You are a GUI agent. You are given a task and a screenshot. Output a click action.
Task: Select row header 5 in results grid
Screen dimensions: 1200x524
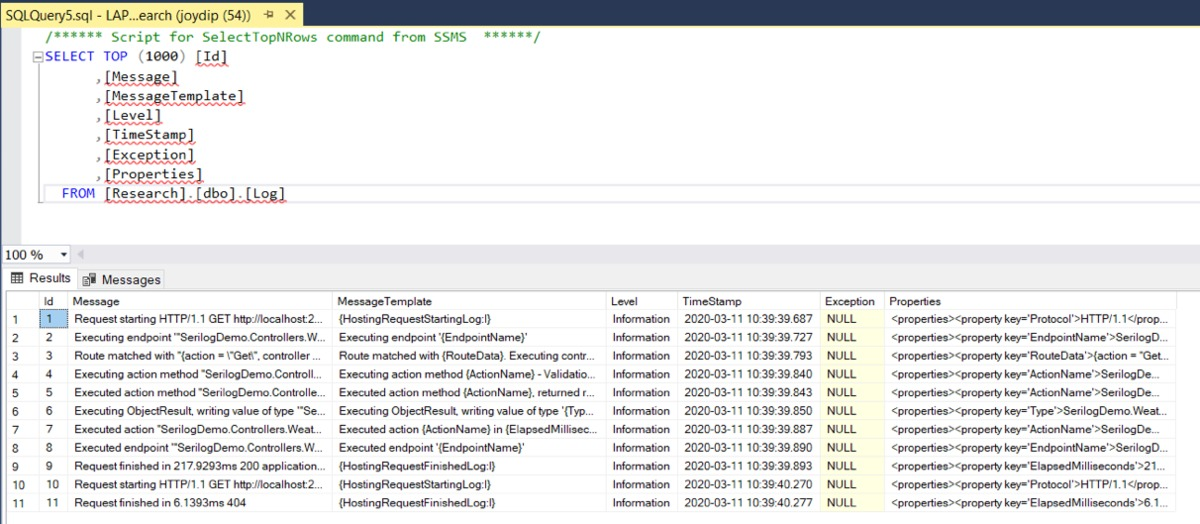21,393
